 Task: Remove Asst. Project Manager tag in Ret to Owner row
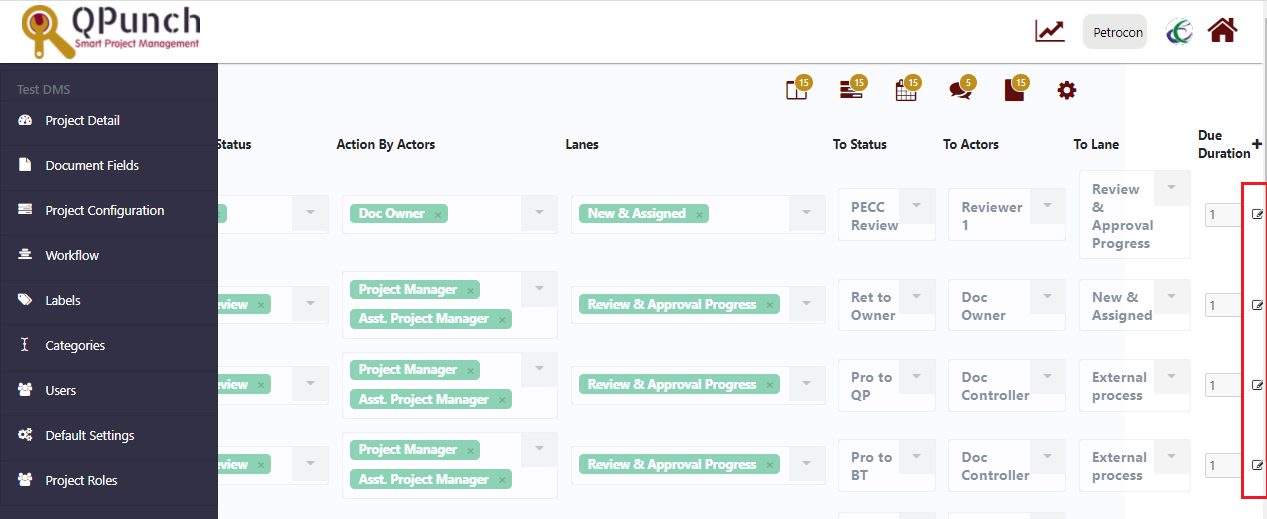[x=502, y=319]
